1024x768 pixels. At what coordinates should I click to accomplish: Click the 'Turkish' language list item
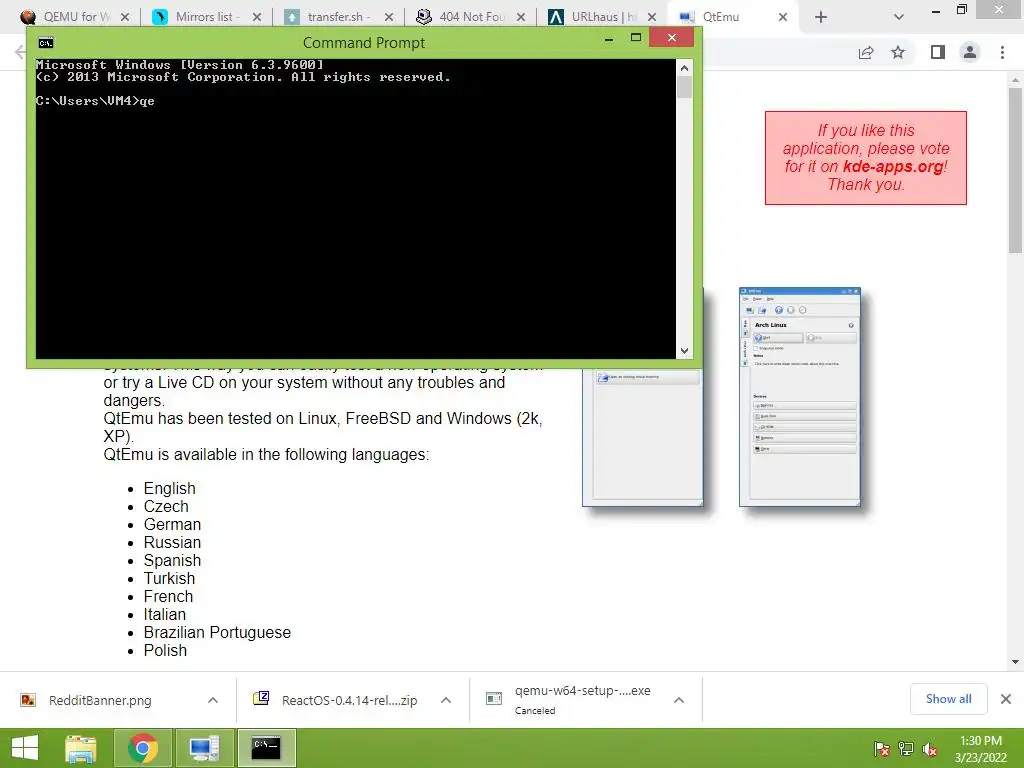click(x=169, y=579)
